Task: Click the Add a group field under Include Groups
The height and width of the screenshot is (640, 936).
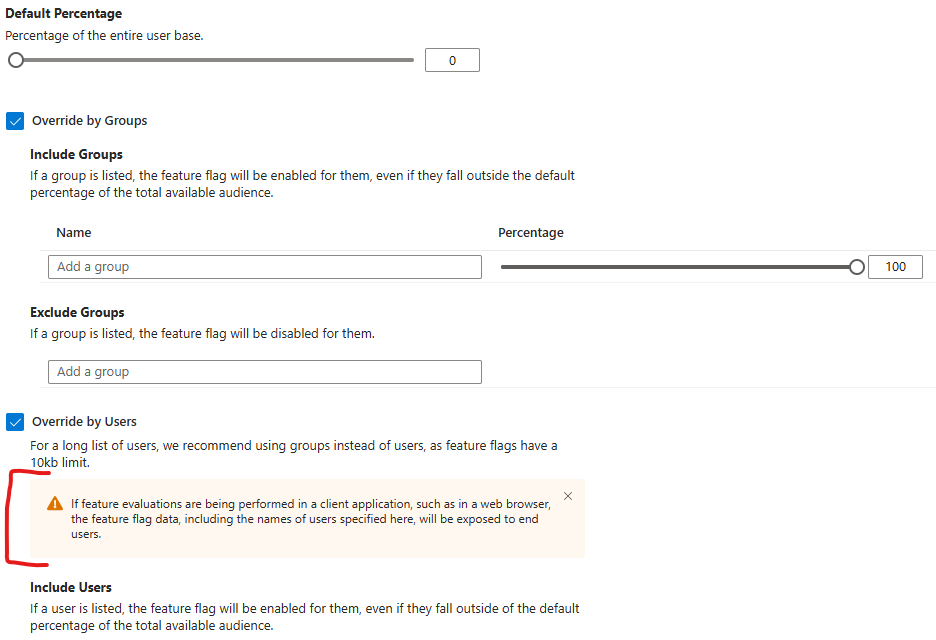Action: click(x=264, y=266)
